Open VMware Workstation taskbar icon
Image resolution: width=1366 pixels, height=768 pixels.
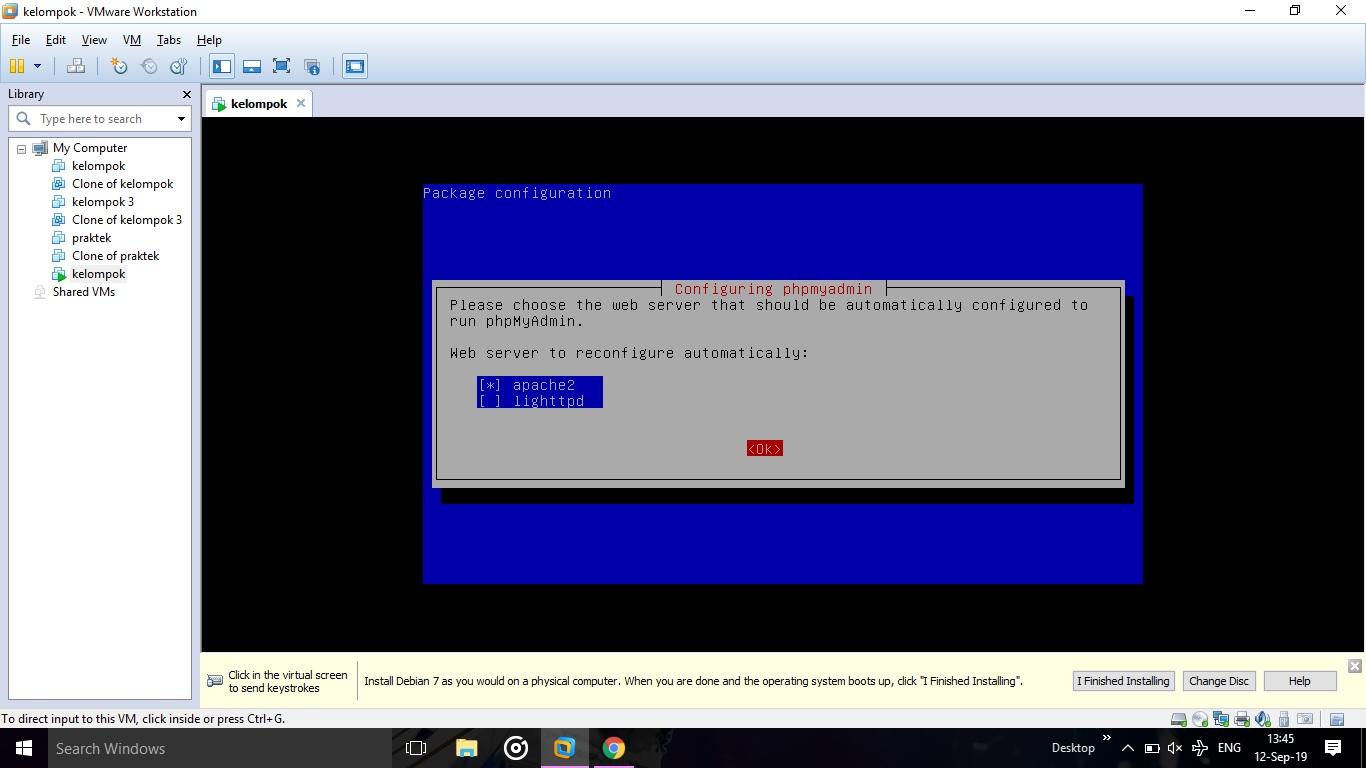point(565,748)
